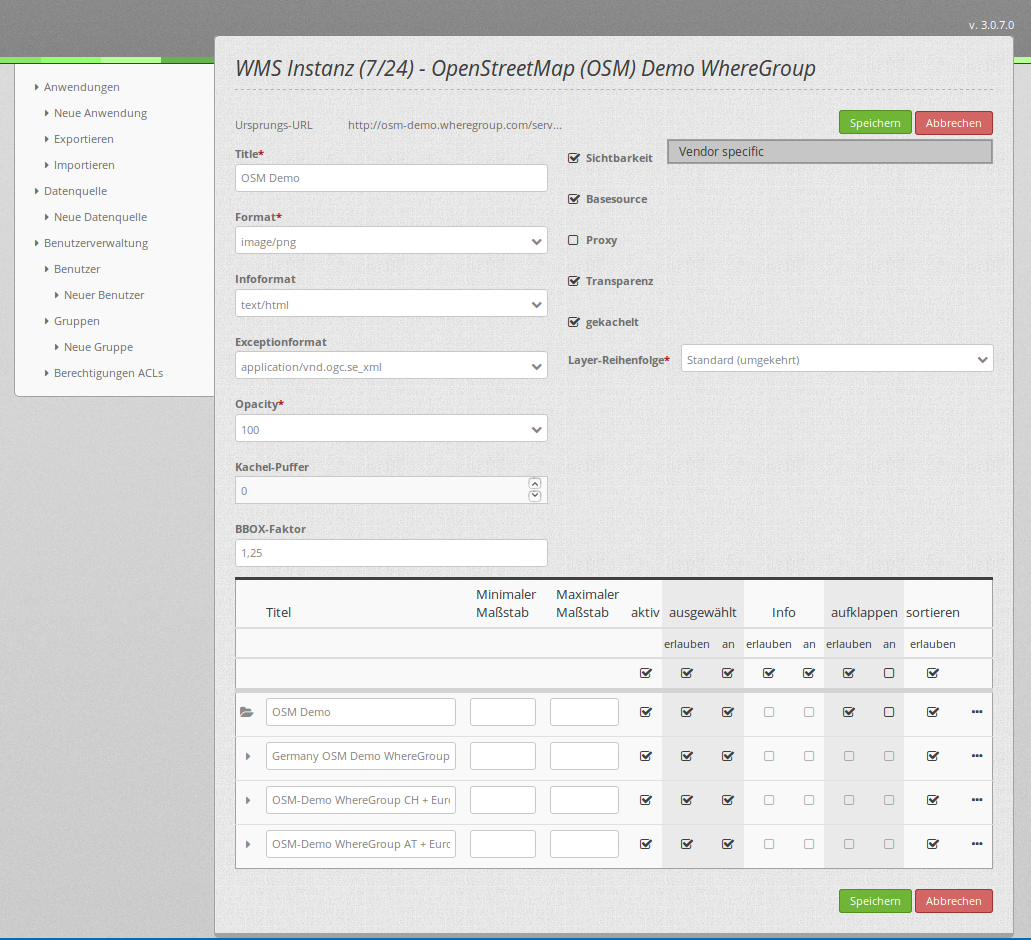
Task: Toggle the gekachelt checkbox
Action: 574,322
